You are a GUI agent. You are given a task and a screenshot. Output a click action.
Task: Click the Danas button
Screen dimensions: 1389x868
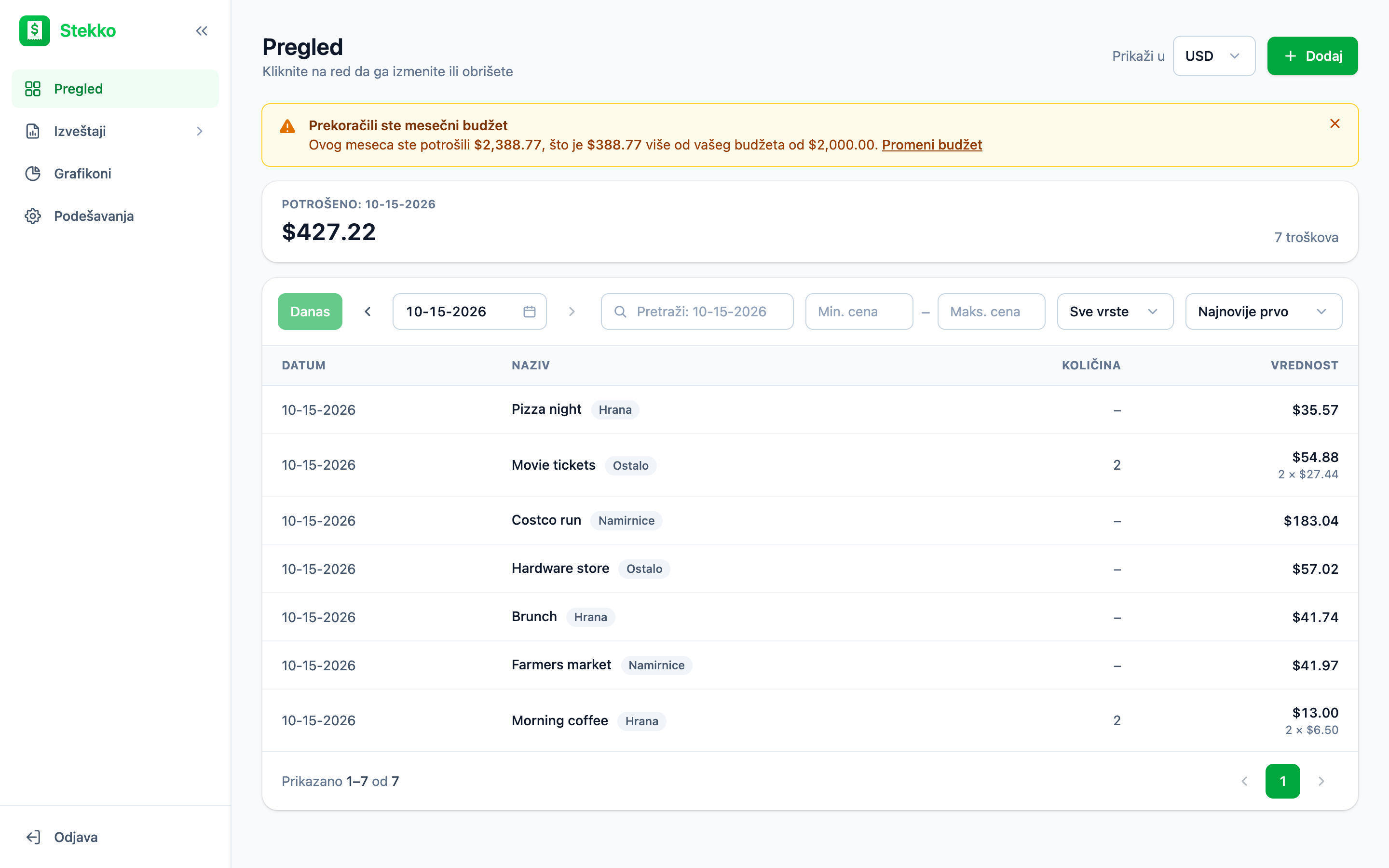click(310, 312)
